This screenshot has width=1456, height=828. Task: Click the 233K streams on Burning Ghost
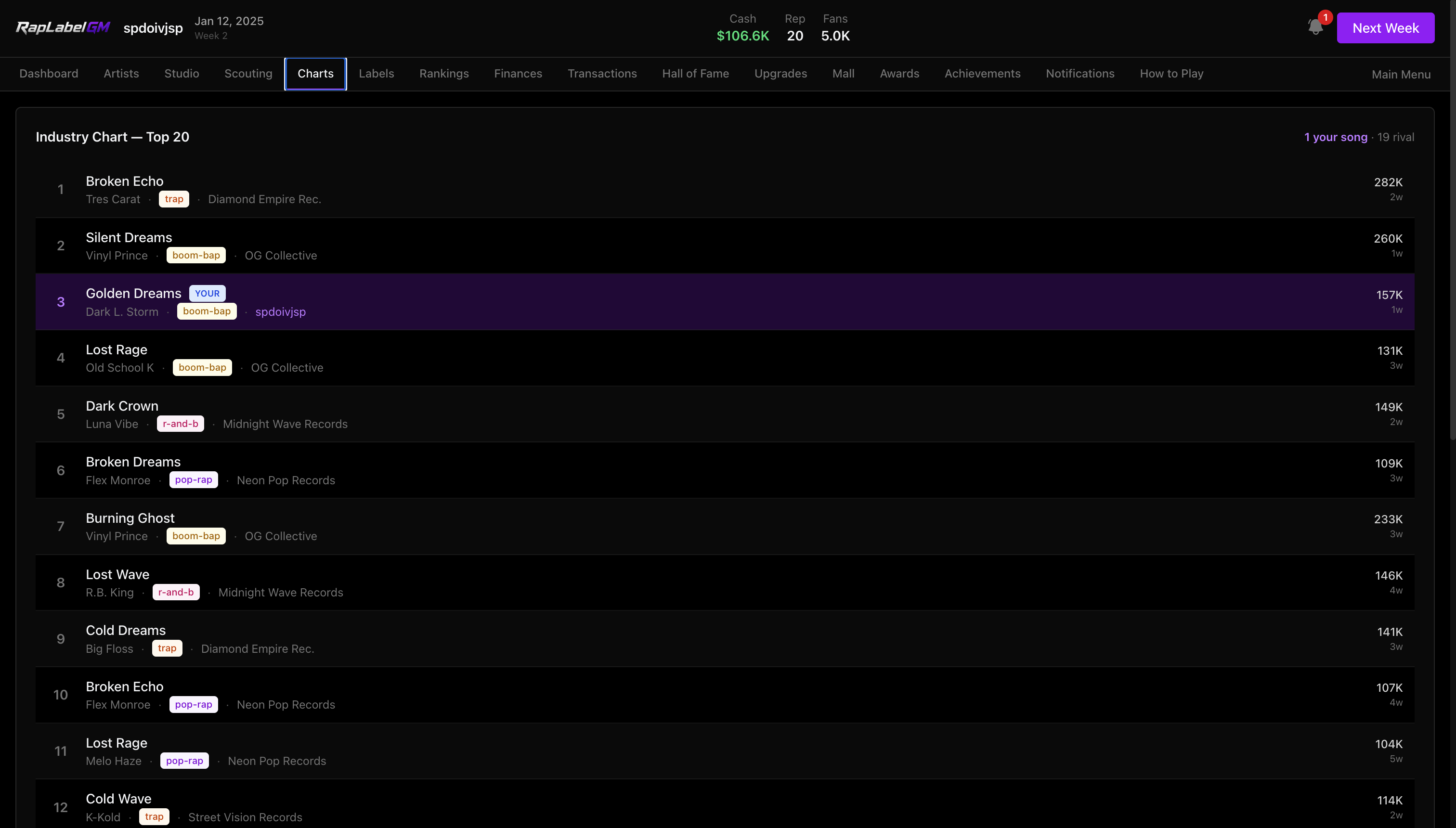coord(1388,519)
